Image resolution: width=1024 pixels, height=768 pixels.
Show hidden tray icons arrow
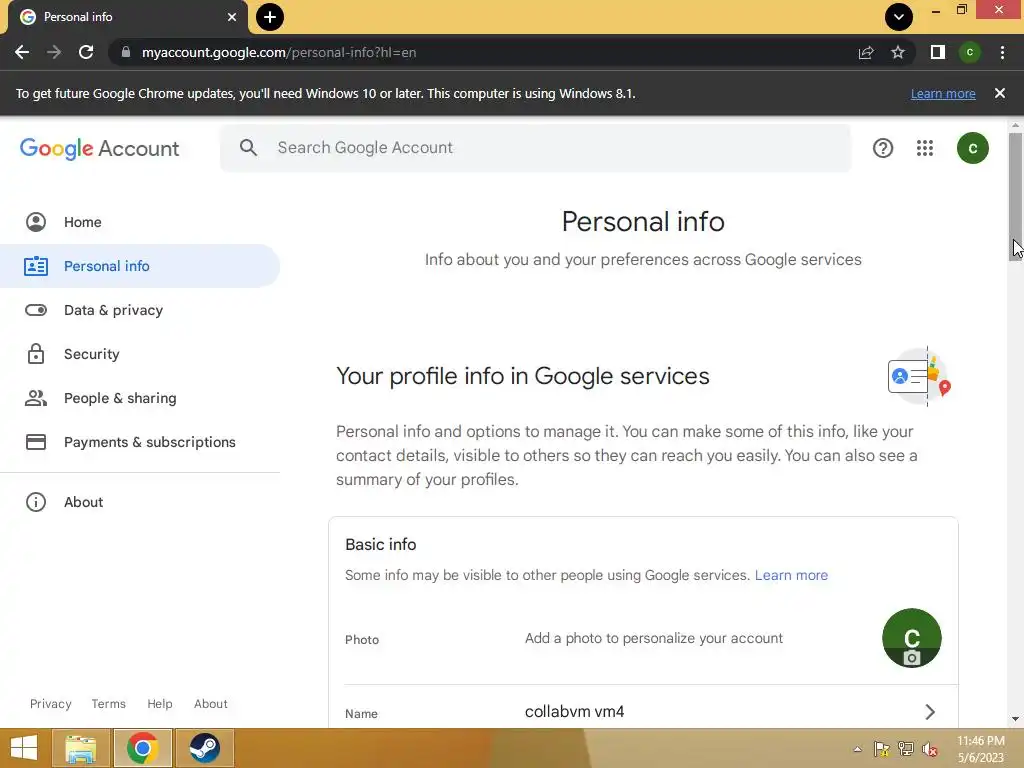(x=857, y=749)
